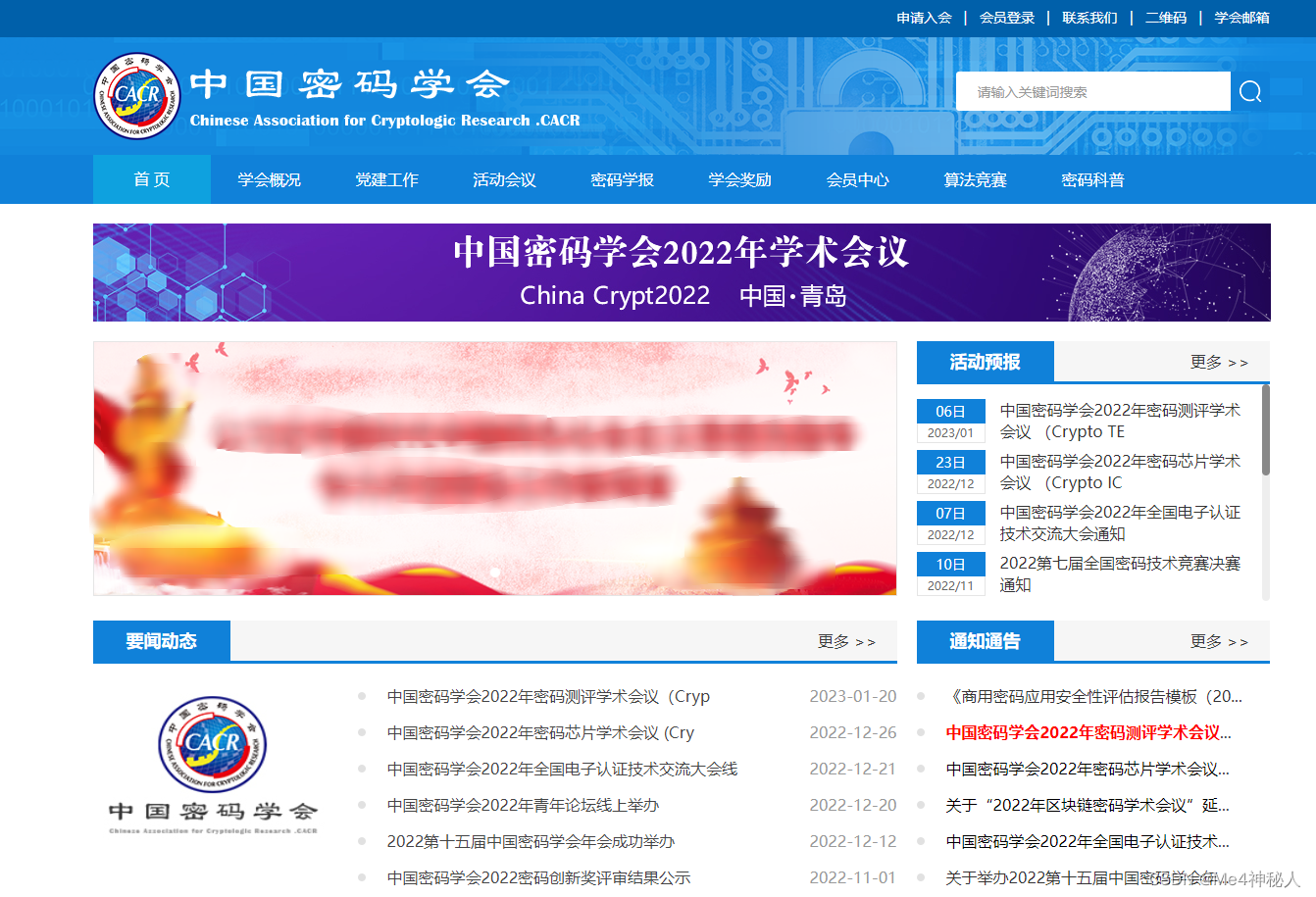This screenshot has height=897, width=1316.
Task: Open news 中国密码学会2022年密码芯片学术会议 (Cry
Action: tap(540, 732)
